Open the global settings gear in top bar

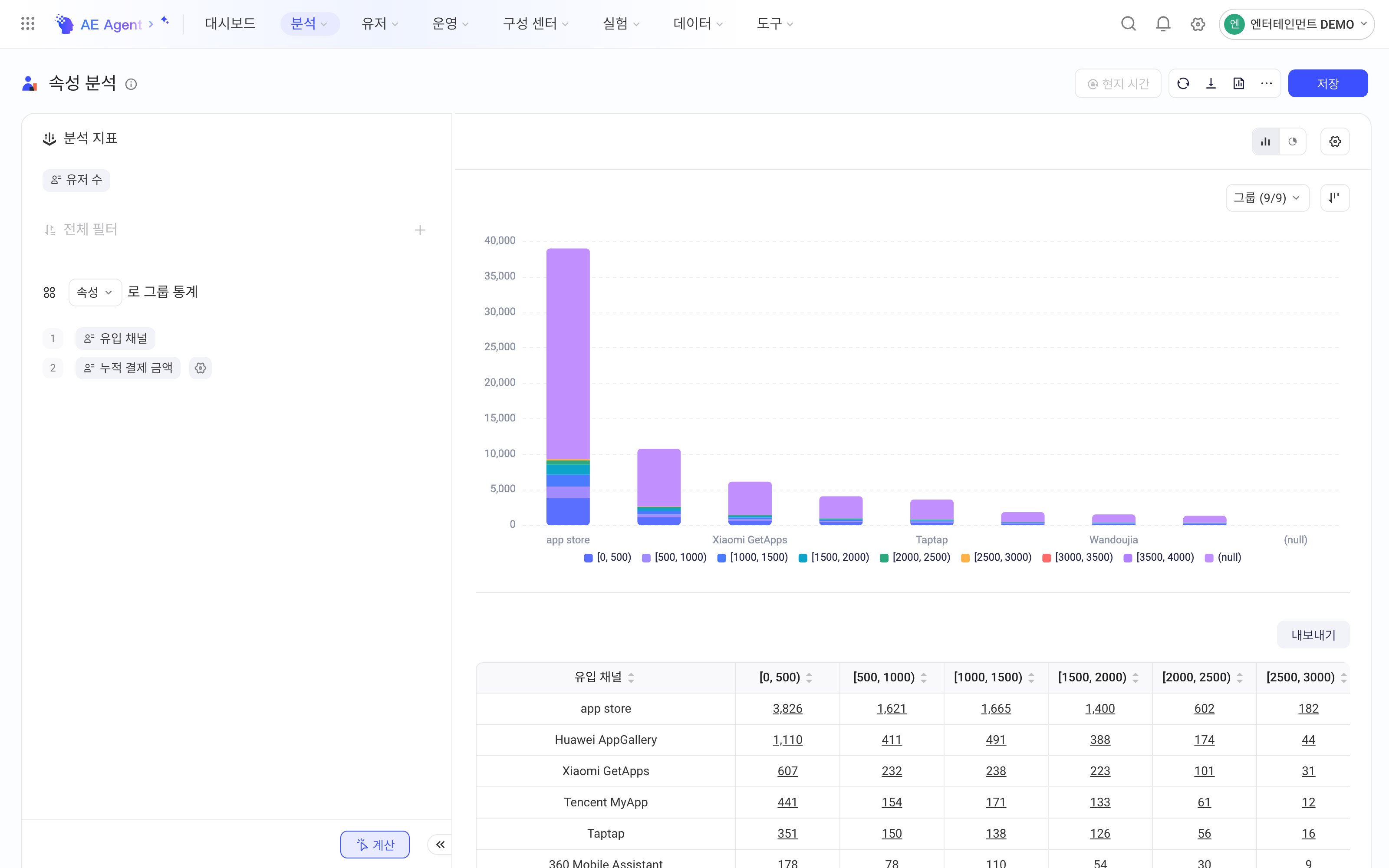tap(1198, 24)
